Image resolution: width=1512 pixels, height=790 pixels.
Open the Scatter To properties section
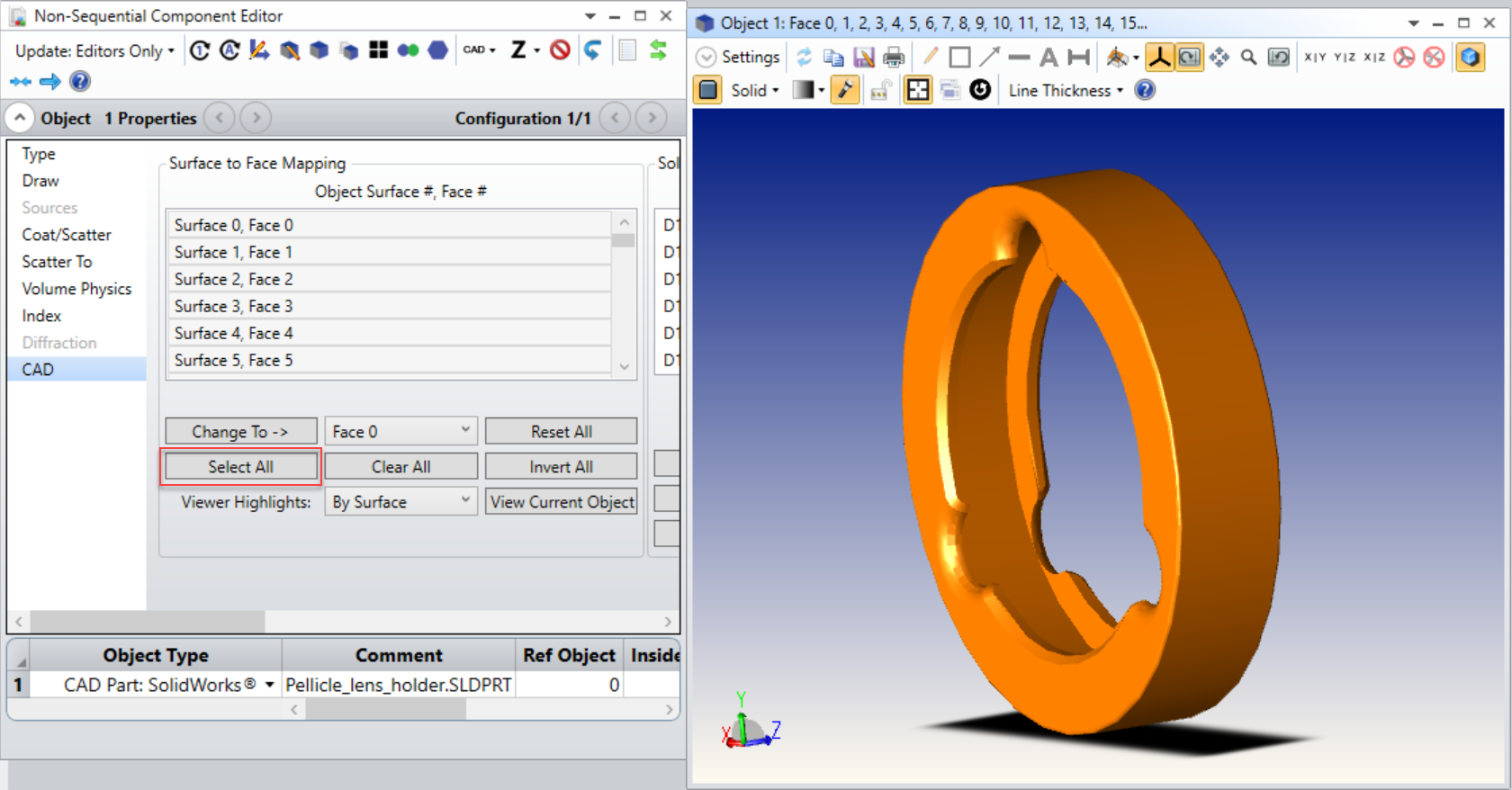(x=57, y=262)
